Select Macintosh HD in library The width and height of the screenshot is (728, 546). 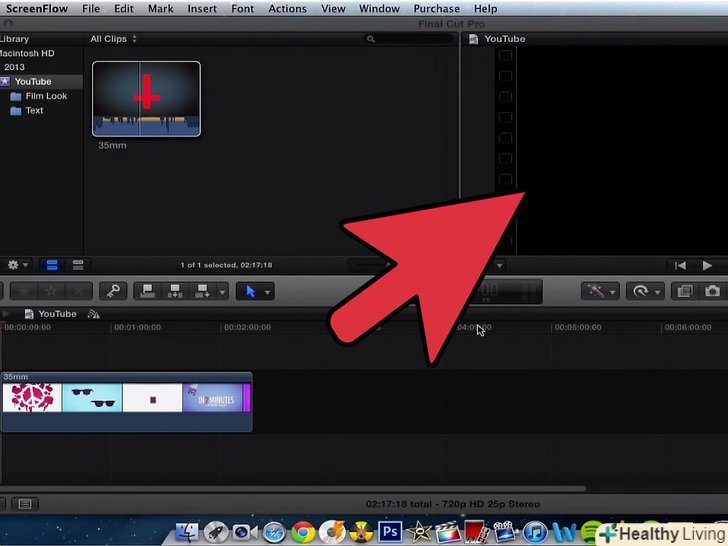(x=27, y=53)
